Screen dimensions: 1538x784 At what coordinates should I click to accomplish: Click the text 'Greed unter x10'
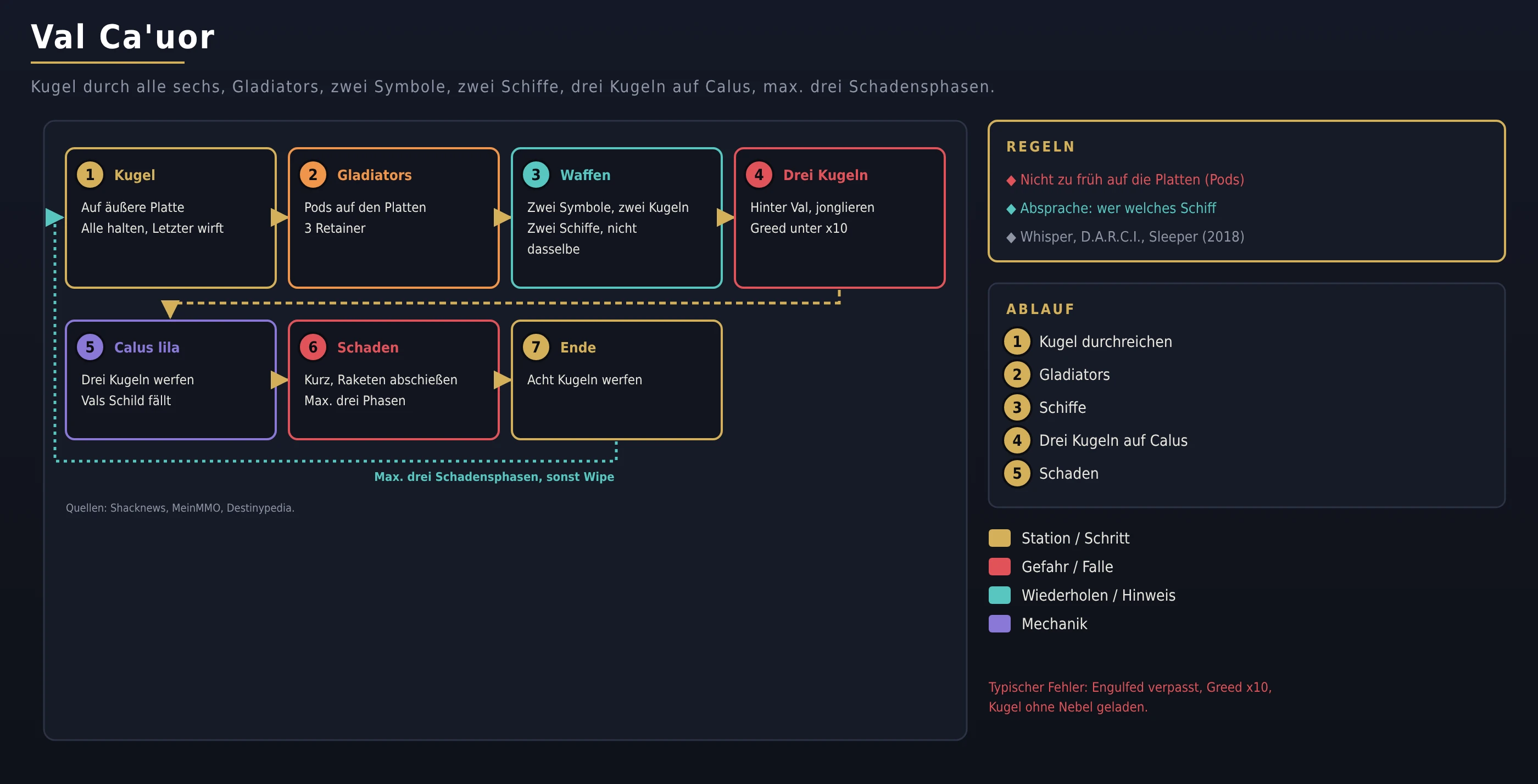pyautogui.click(x=798, y=228)
